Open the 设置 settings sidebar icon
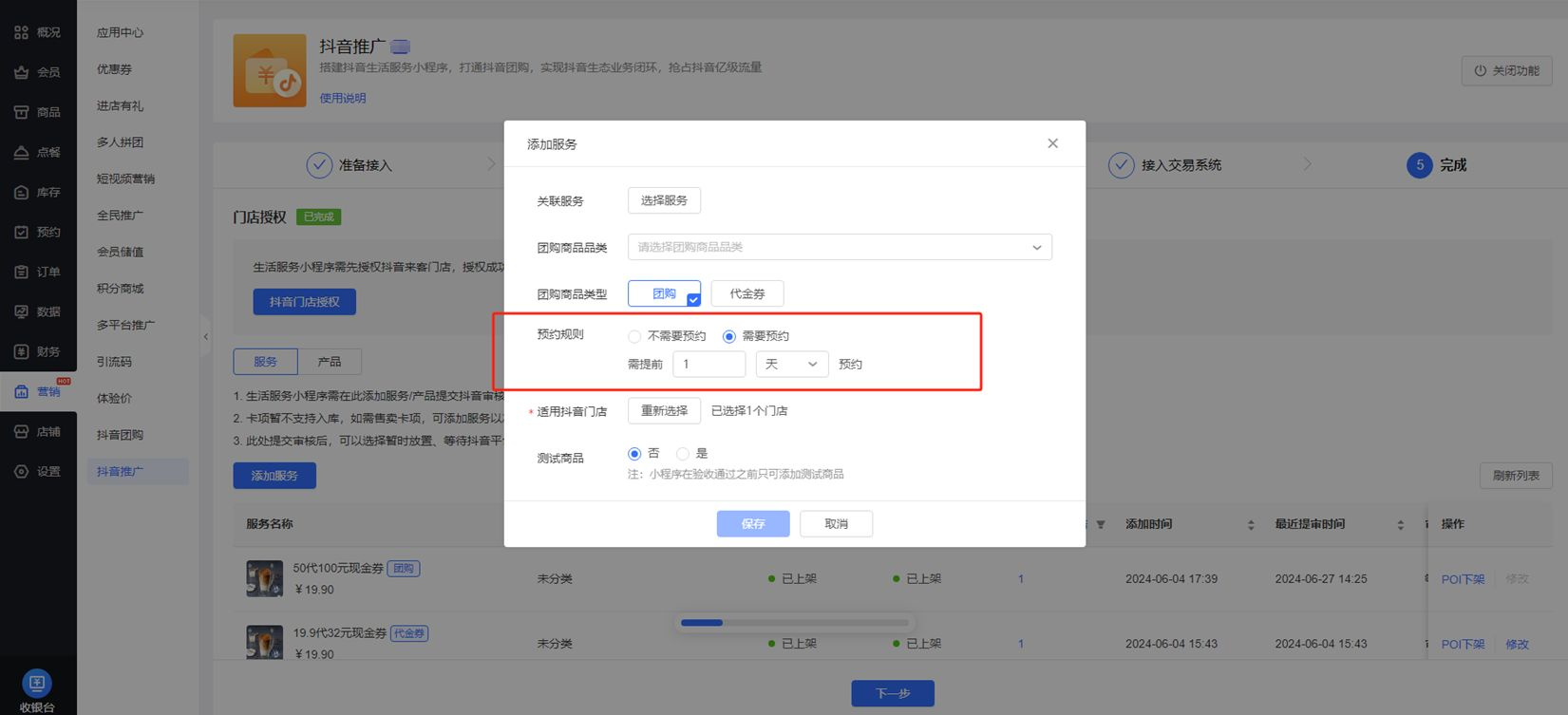Image resolution: width=1568 pixels, height=715 pixels. [x=21, y=471]
